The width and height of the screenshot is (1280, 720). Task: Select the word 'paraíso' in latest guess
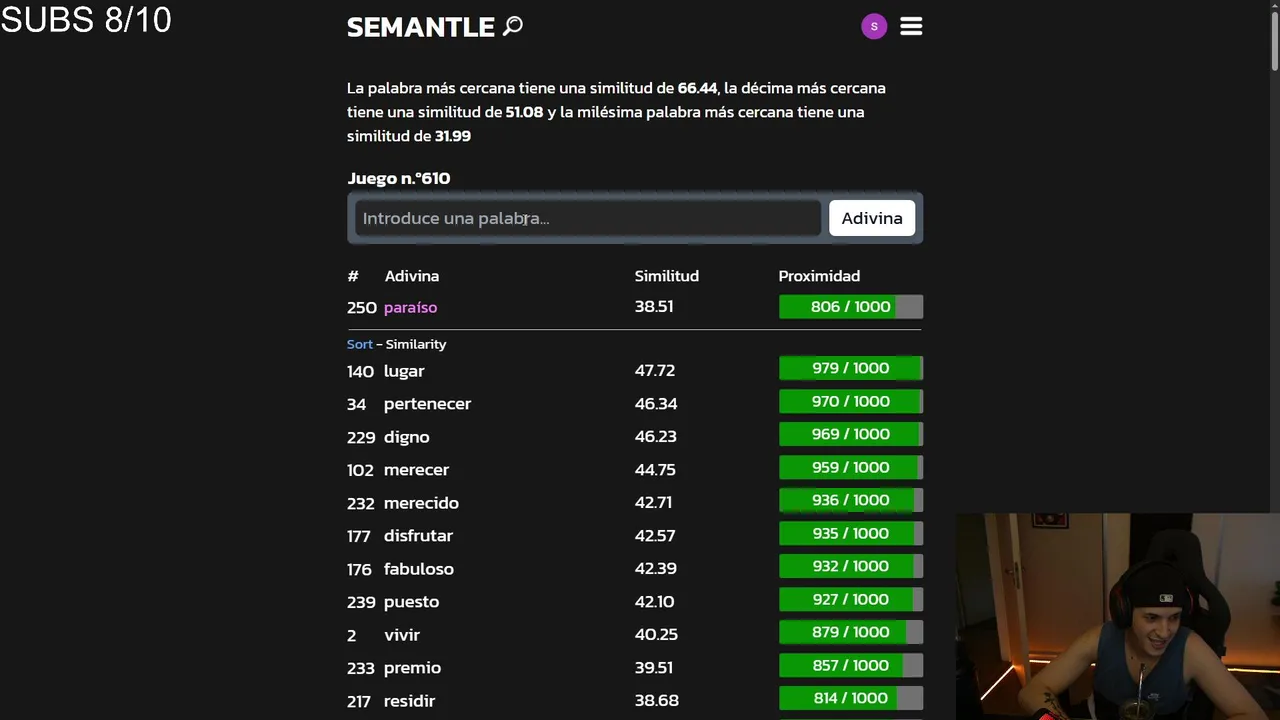(410, 307)
